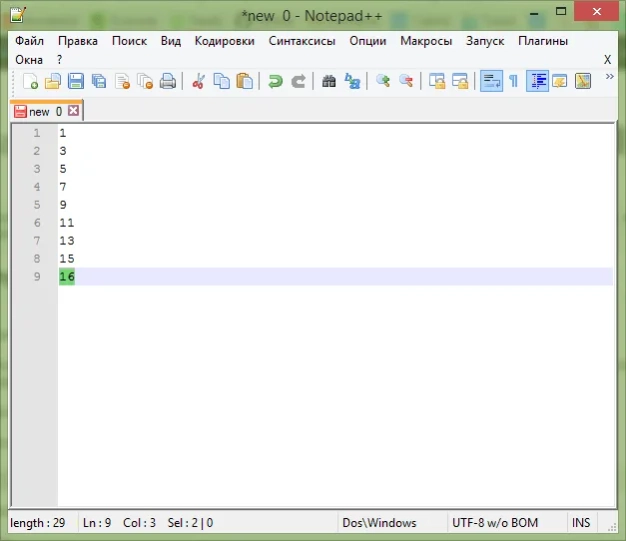This screenshot has height=541, width=626.
Task: Click the text 15 on line 8
Action: pyautogui.click(x=67, y=259)
